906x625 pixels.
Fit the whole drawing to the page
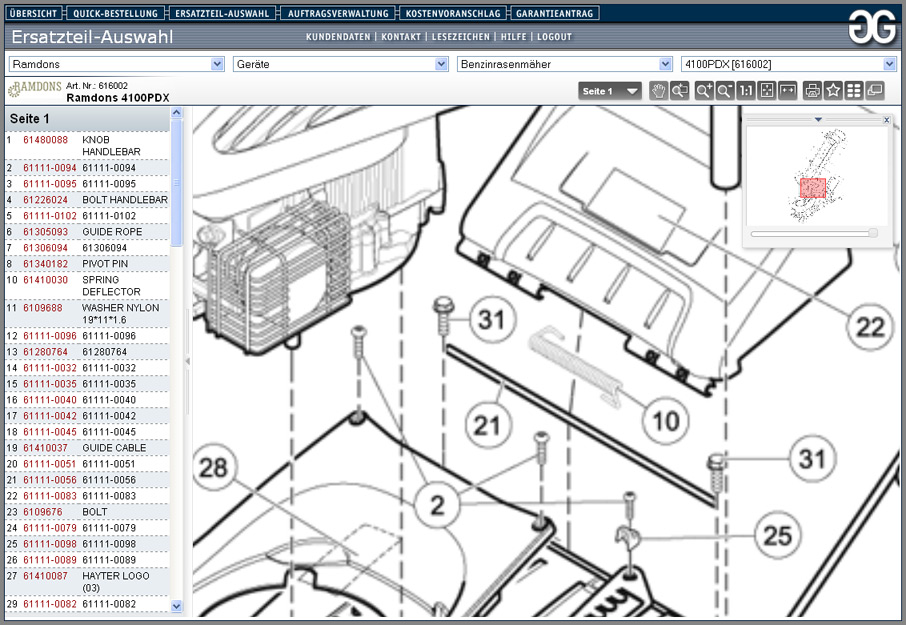[x=767, y=91]
